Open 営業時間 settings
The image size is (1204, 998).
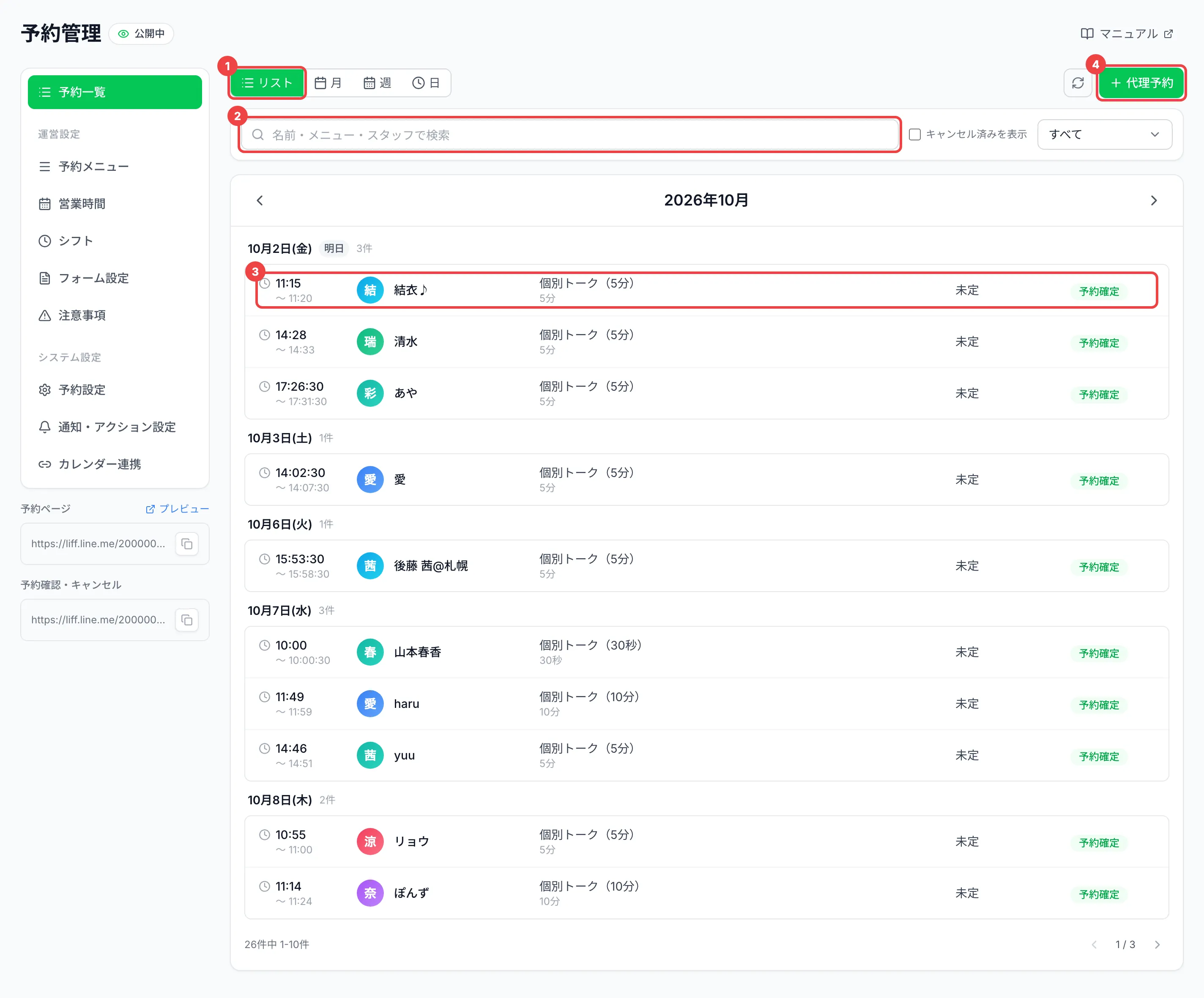[x=115, y=204]
